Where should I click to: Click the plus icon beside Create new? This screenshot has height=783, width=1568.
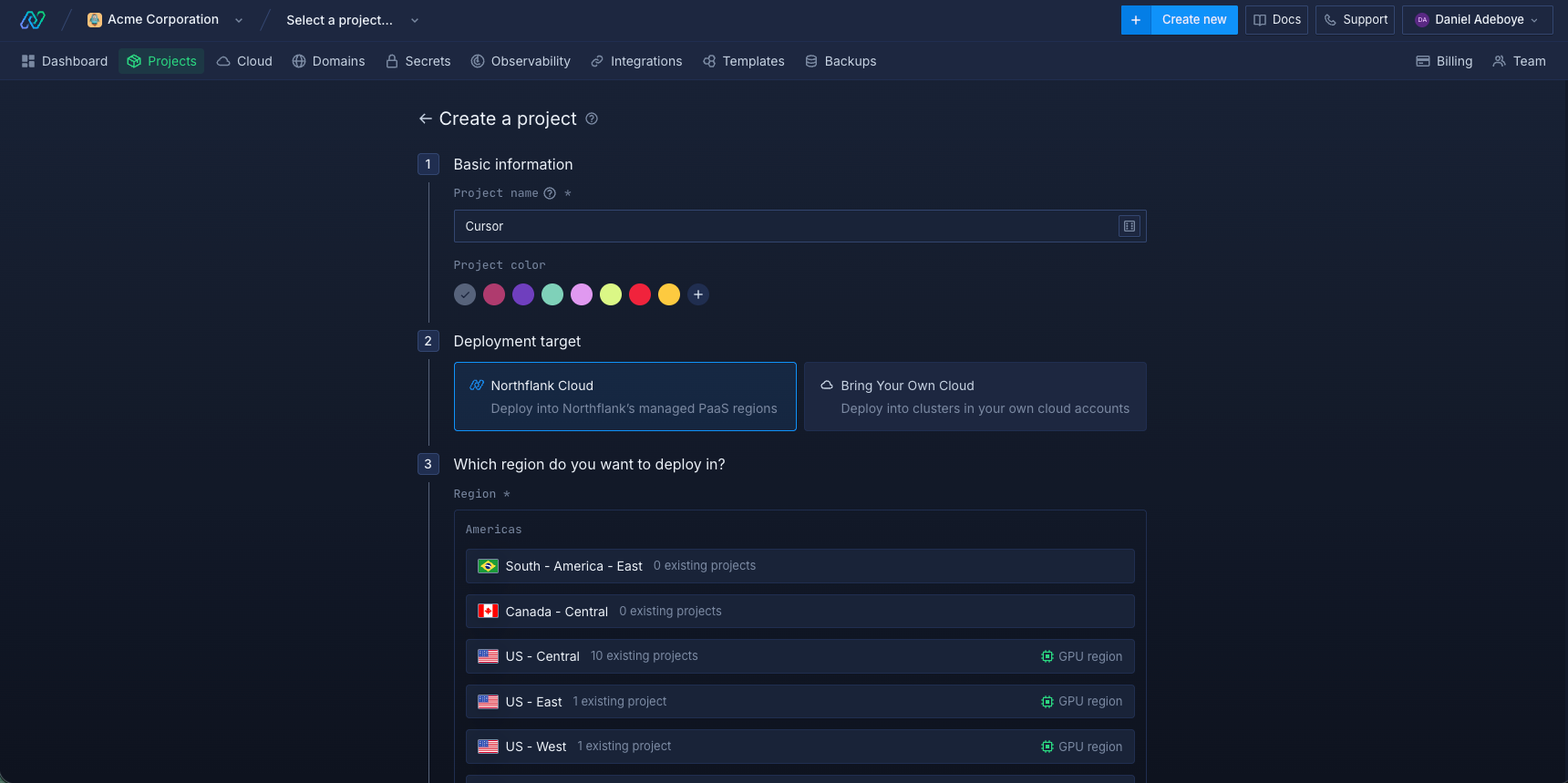click(x=1136, y=20)
